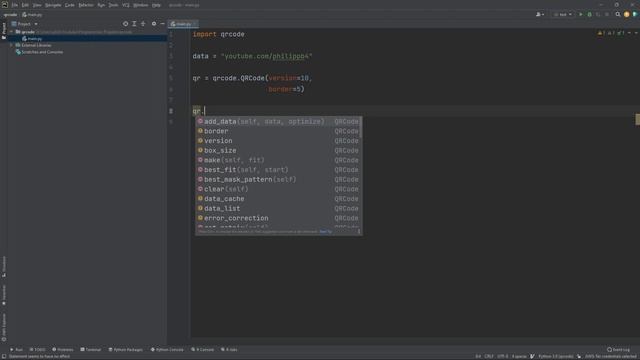This screenshot has height=360, width=640.
Task: Open the user account dropdown icon
Action: click(x=540, y=15)
